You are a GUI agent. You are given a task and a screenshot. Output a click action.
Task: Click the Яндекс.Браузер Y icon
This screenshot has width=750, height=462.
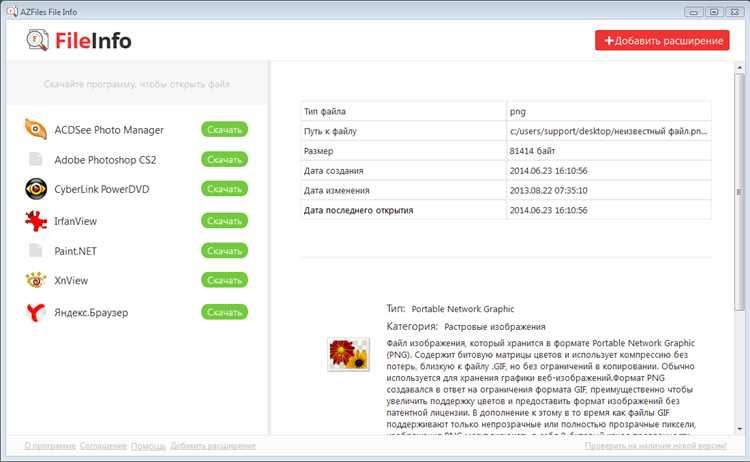(x=36, y=312)
